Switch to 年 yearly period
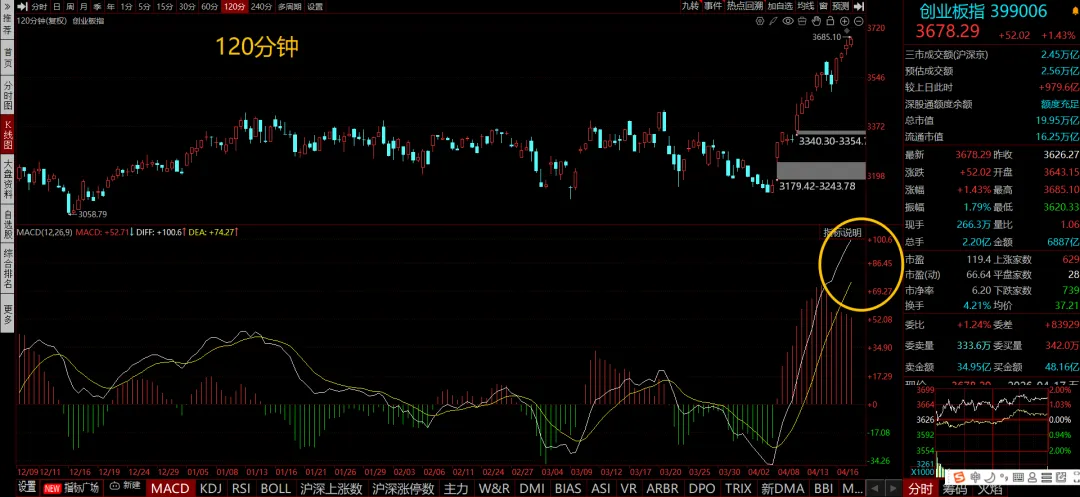The height and width of the screenshot is (497, 1080). [x=111, y=6]
